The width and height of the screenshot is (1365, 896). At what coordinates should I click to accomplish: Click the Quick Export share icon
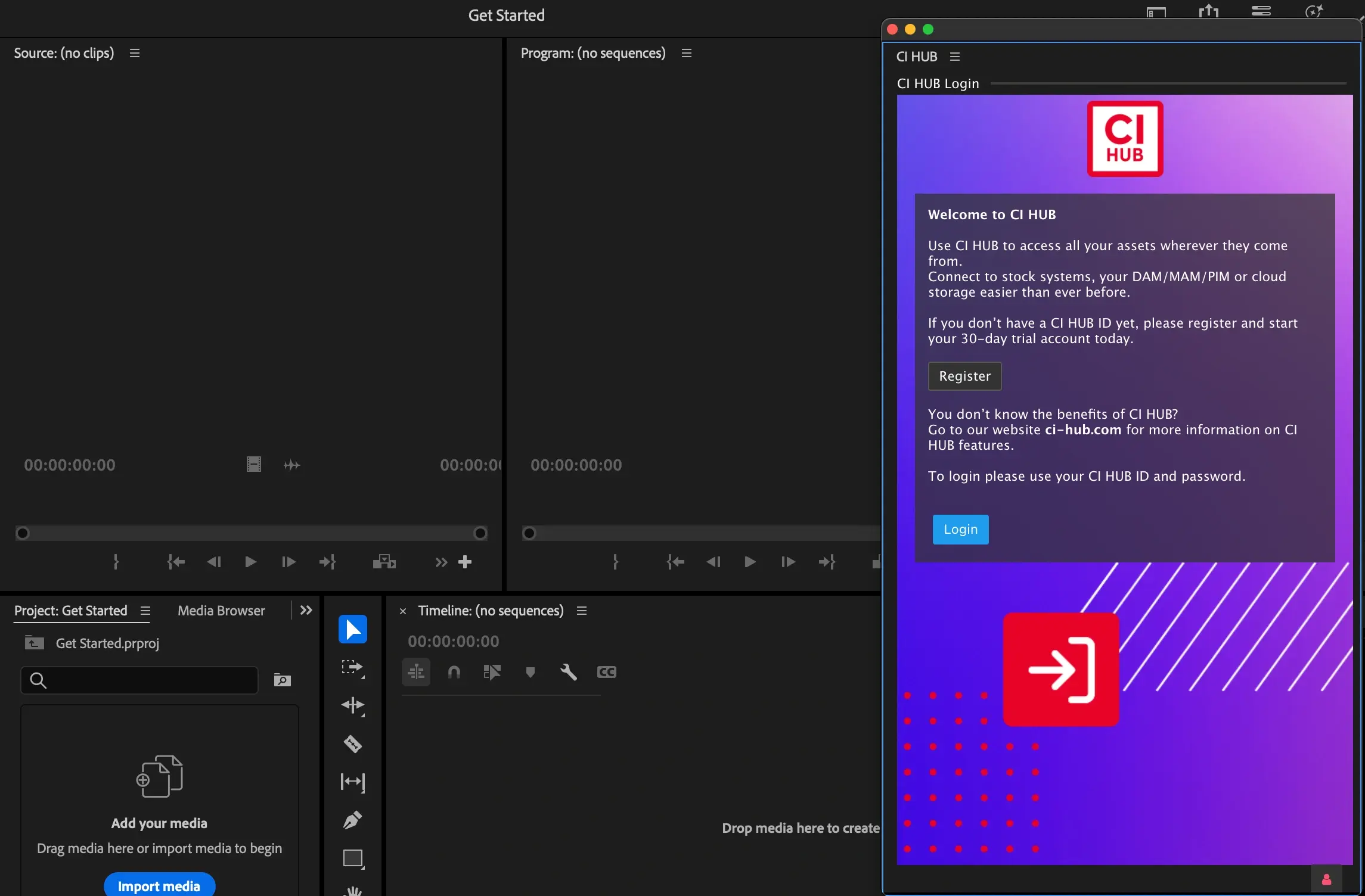click(x=1209, y=11)
